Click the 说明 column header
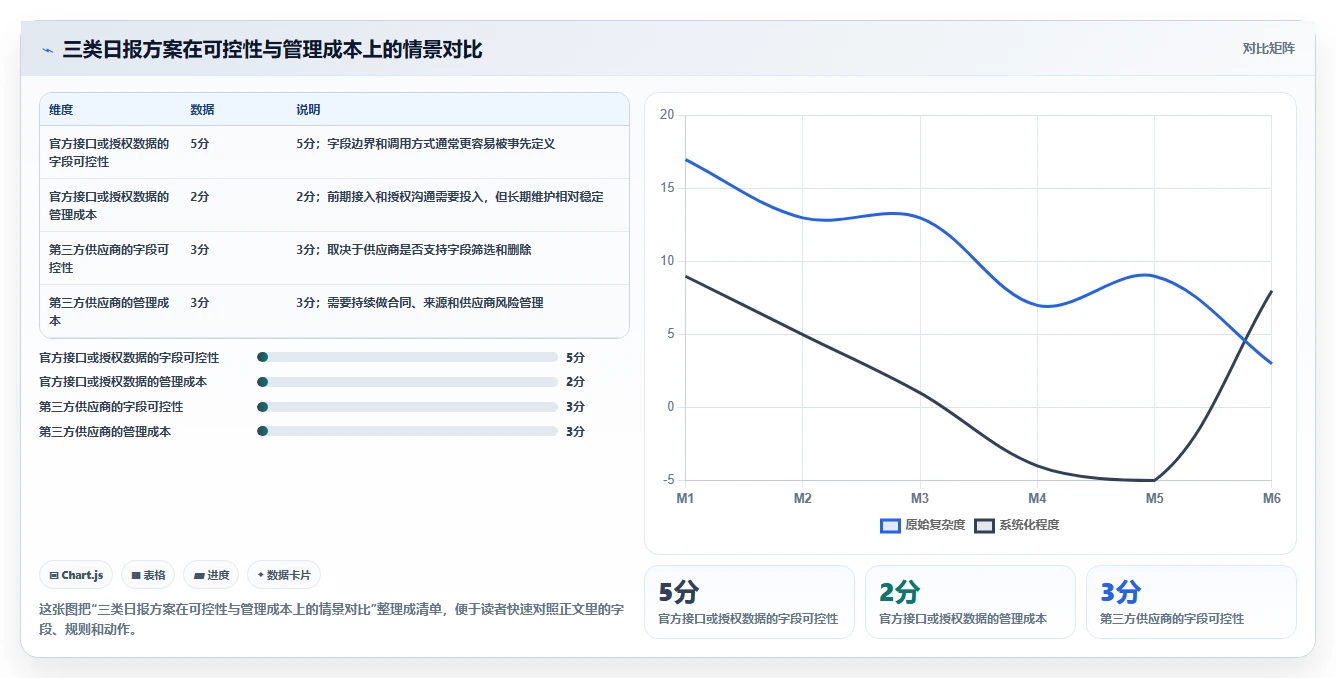This screenshot has width=1336, height=678. (x=308, y=109)
